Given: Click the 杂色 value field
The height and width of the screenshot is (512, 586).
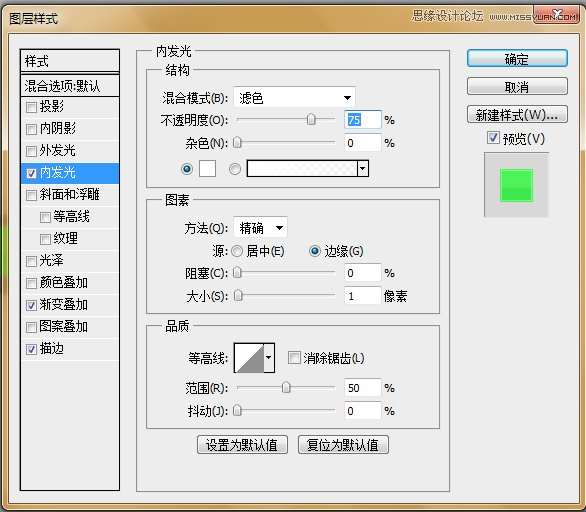Looking at the screenshot, I should (x=363, y=143).
